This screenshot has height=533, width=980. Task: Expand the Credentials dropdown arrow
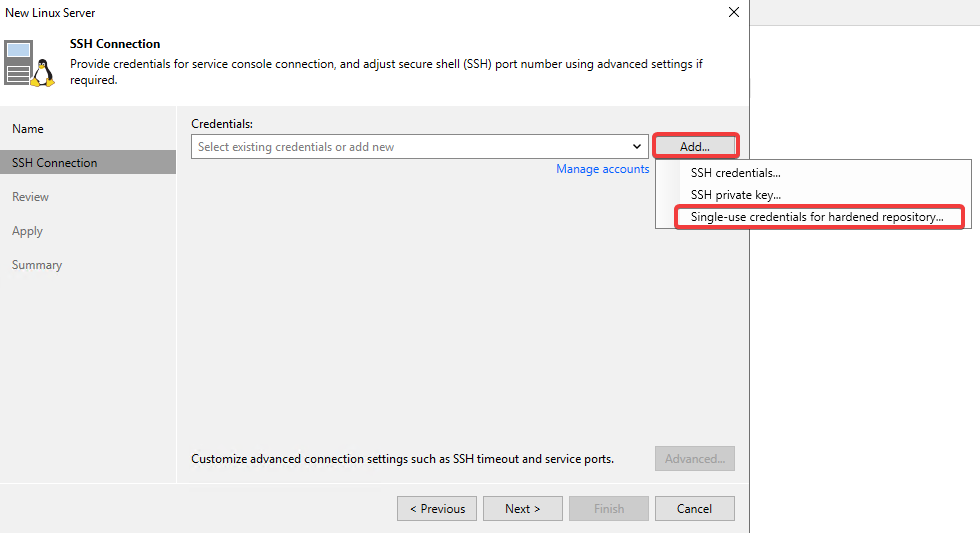(636, 147)
